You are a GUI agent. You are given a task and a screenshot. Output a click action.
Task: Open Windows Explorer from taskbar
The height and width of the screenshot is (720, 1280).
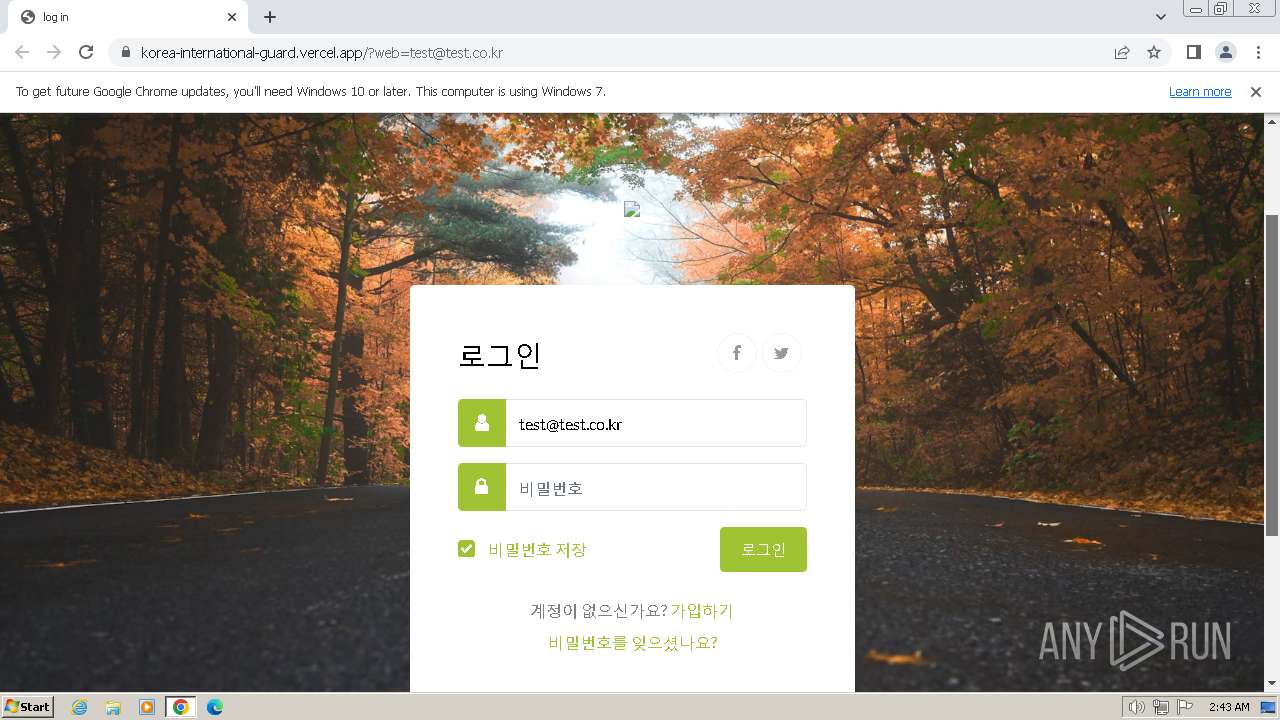[113, 707]
